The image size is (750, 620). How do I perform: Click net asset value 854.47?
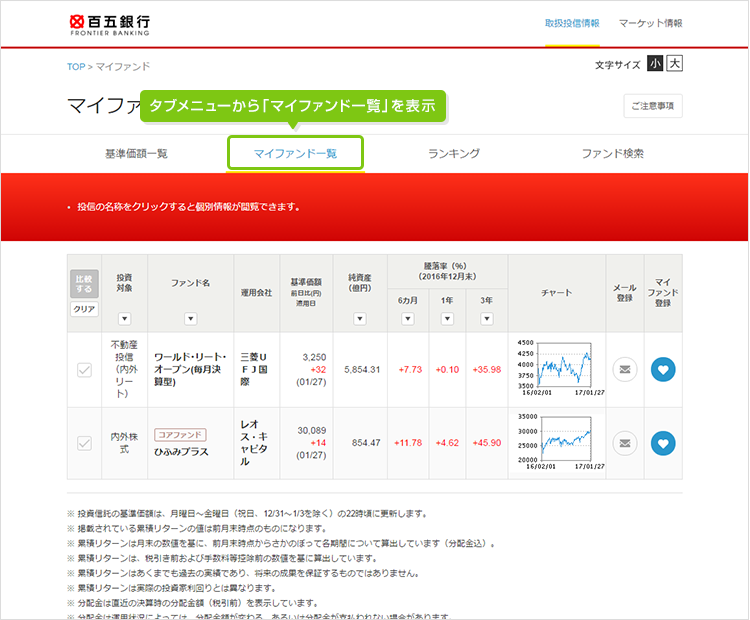tap(366, 443)
